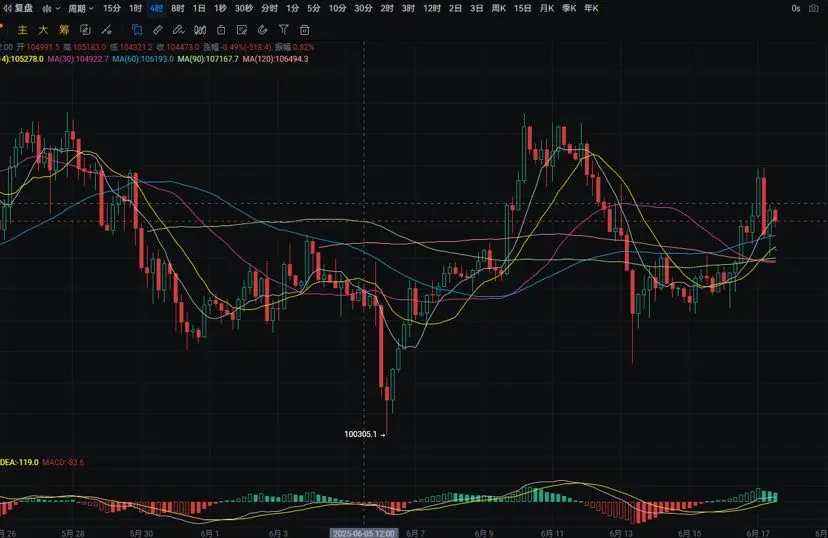Switch to the 10分 timeframe
The width and height of the screenshot is (828, 538).
(x=337, y=8)
